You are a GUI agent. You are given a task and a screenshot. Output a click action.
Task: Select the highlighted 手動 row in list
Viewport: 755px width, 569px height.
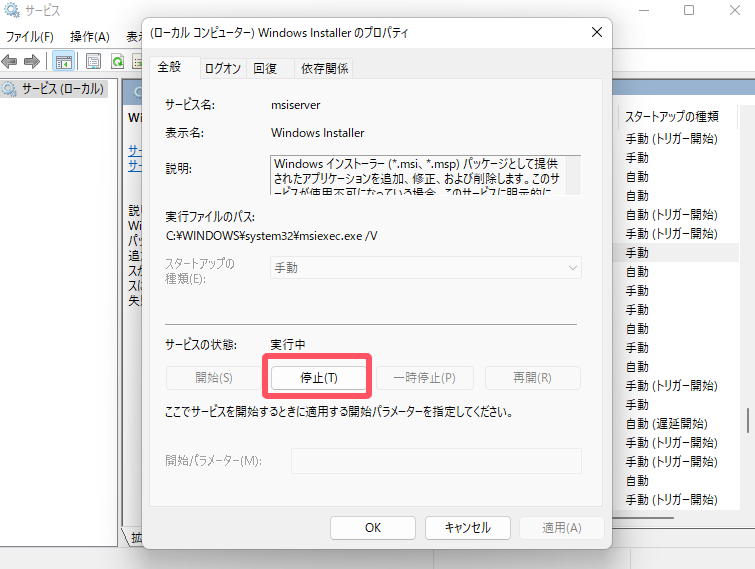[x=677, y=253]
